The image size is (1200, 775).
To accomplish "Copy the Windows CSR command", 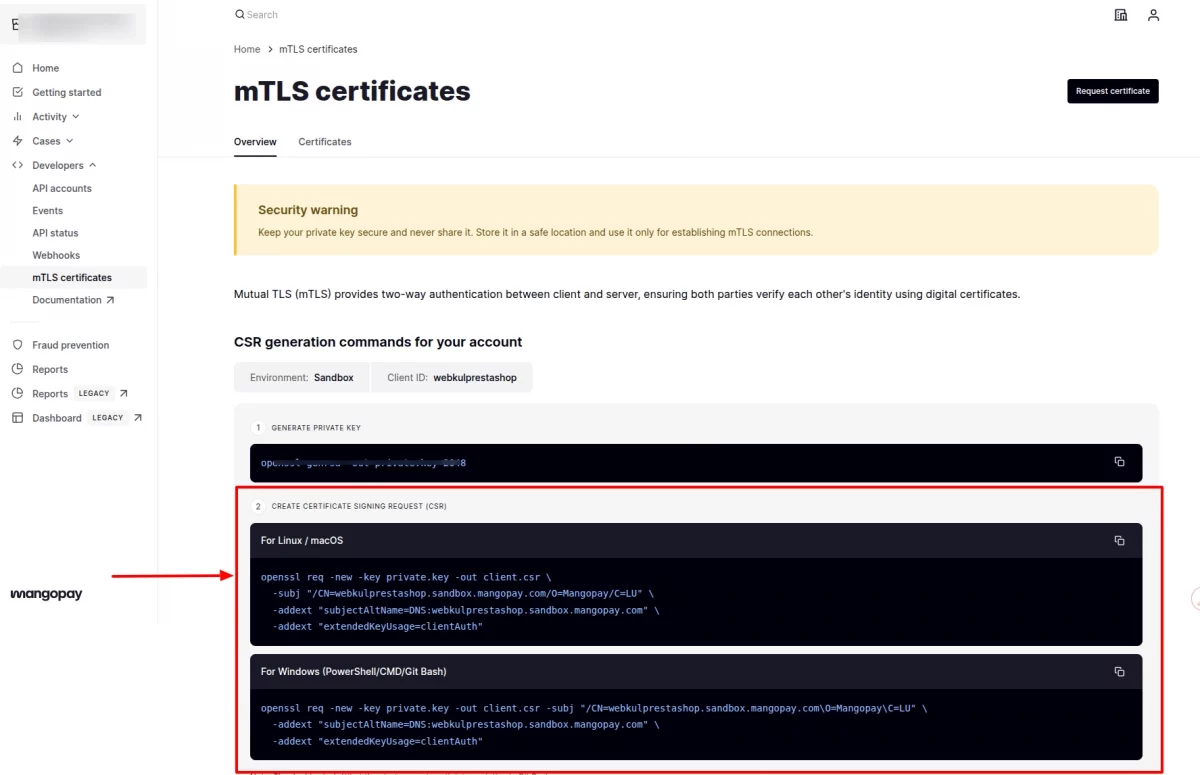I will 1119,672.
